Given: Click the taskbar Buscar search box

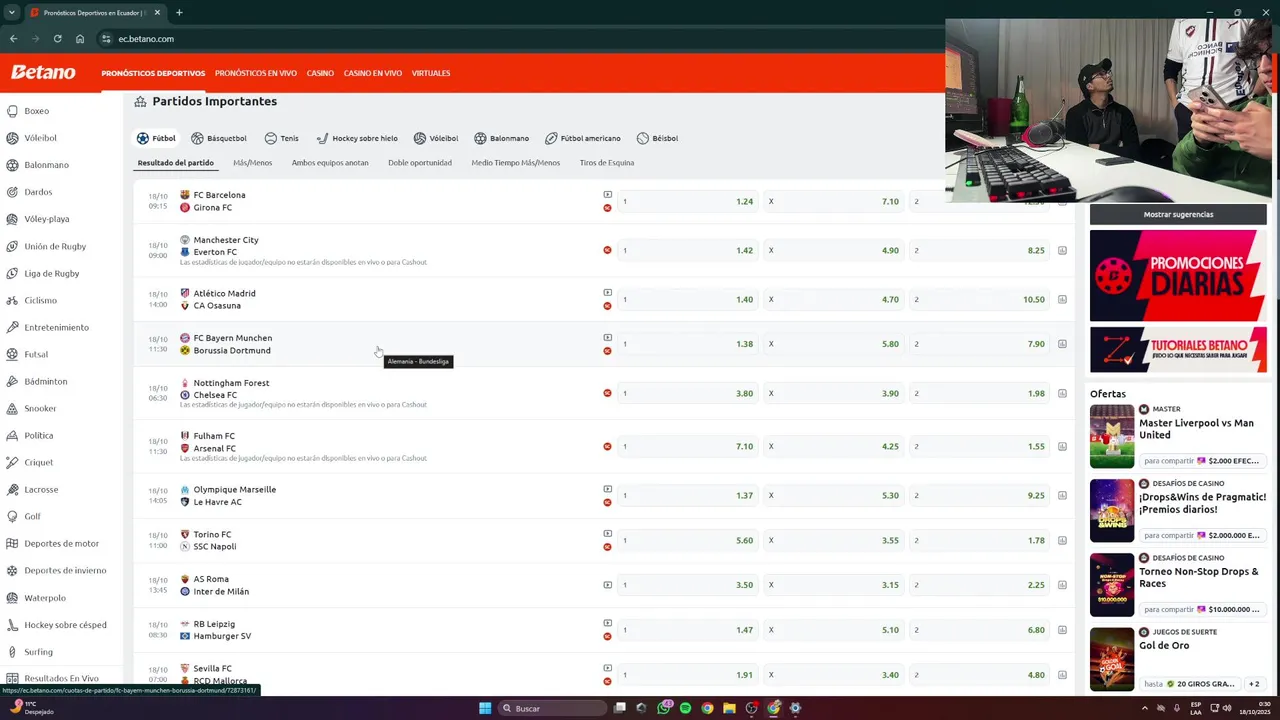Looking at the screenshot, I should pos(553,708).
